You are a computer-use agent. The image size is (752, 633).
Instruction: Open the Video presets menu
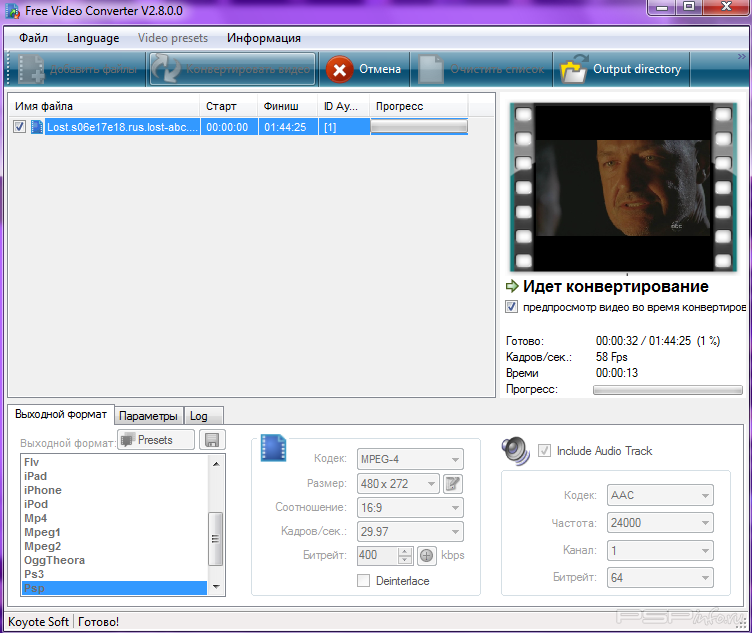(173, 38)
